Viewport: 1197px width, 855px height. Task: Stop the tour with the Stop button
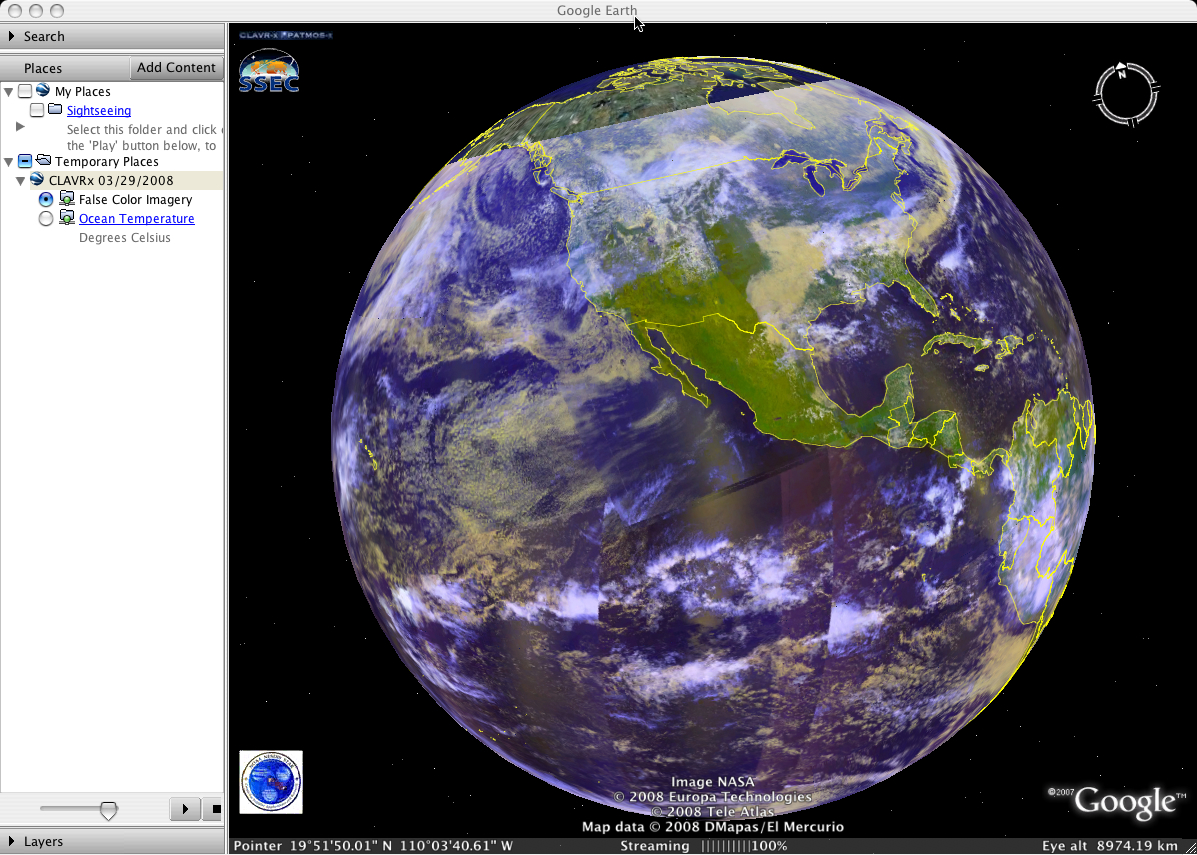coord(213,808)
